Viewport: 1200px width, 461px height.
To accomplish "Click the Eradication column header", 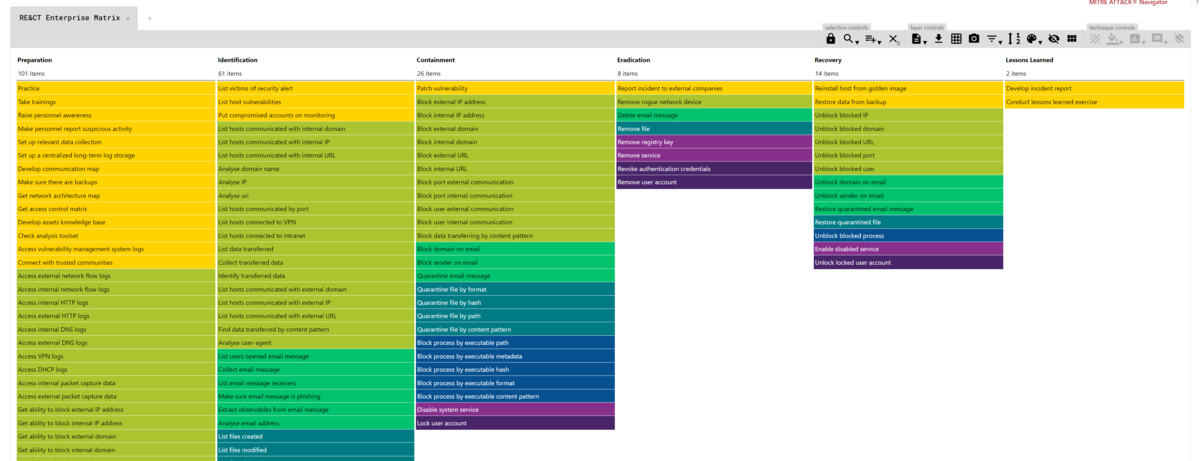I will click(634, 60).
